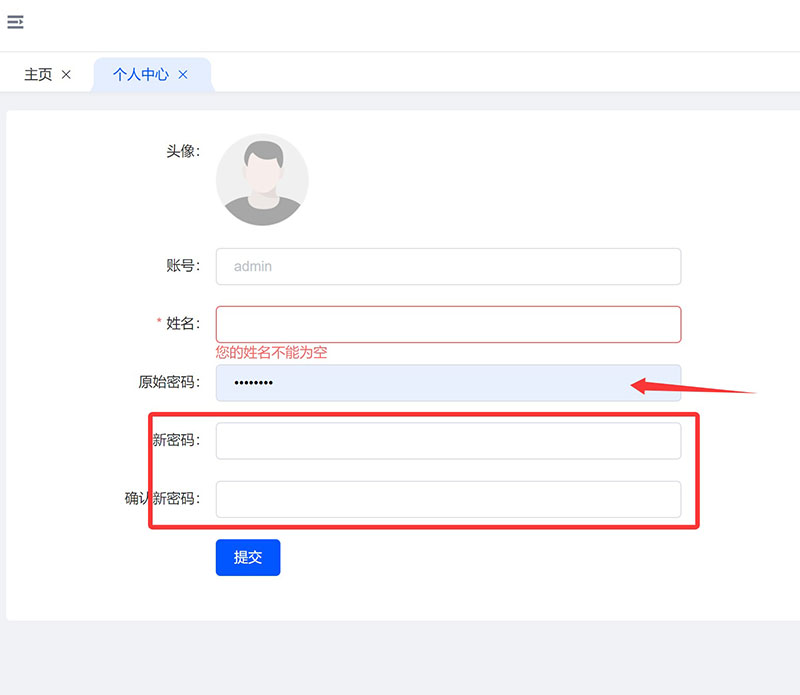Click the 确认新密码 input field
Image resolution: width=800 pixels, height=695 pixels.
448,499
